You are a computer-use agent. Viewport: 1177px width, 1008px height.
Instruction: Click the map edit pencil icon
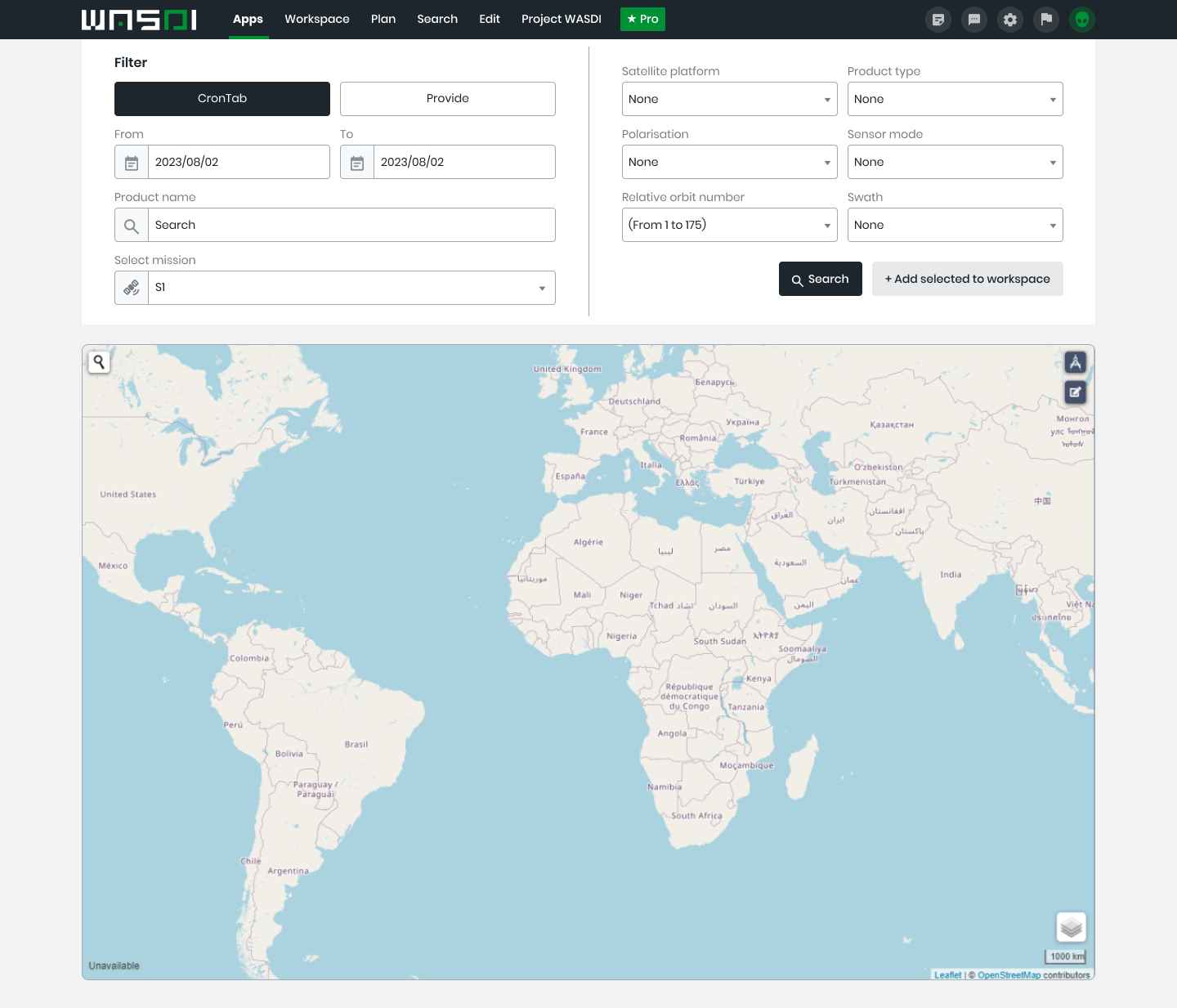[x=1075, y=392]
